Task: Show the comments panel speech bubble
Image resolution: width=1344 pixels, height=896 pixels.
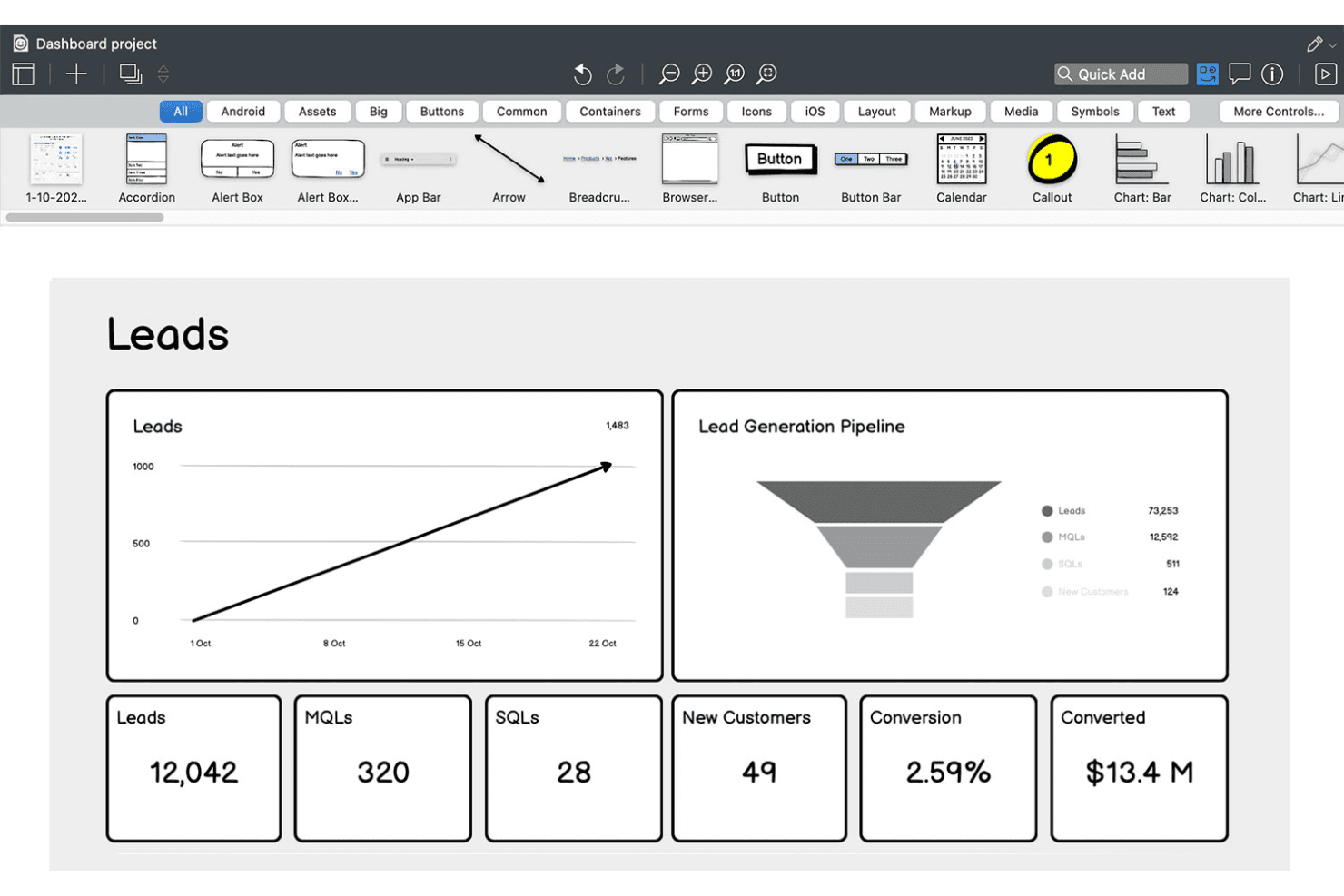Action: [1240, 74]
